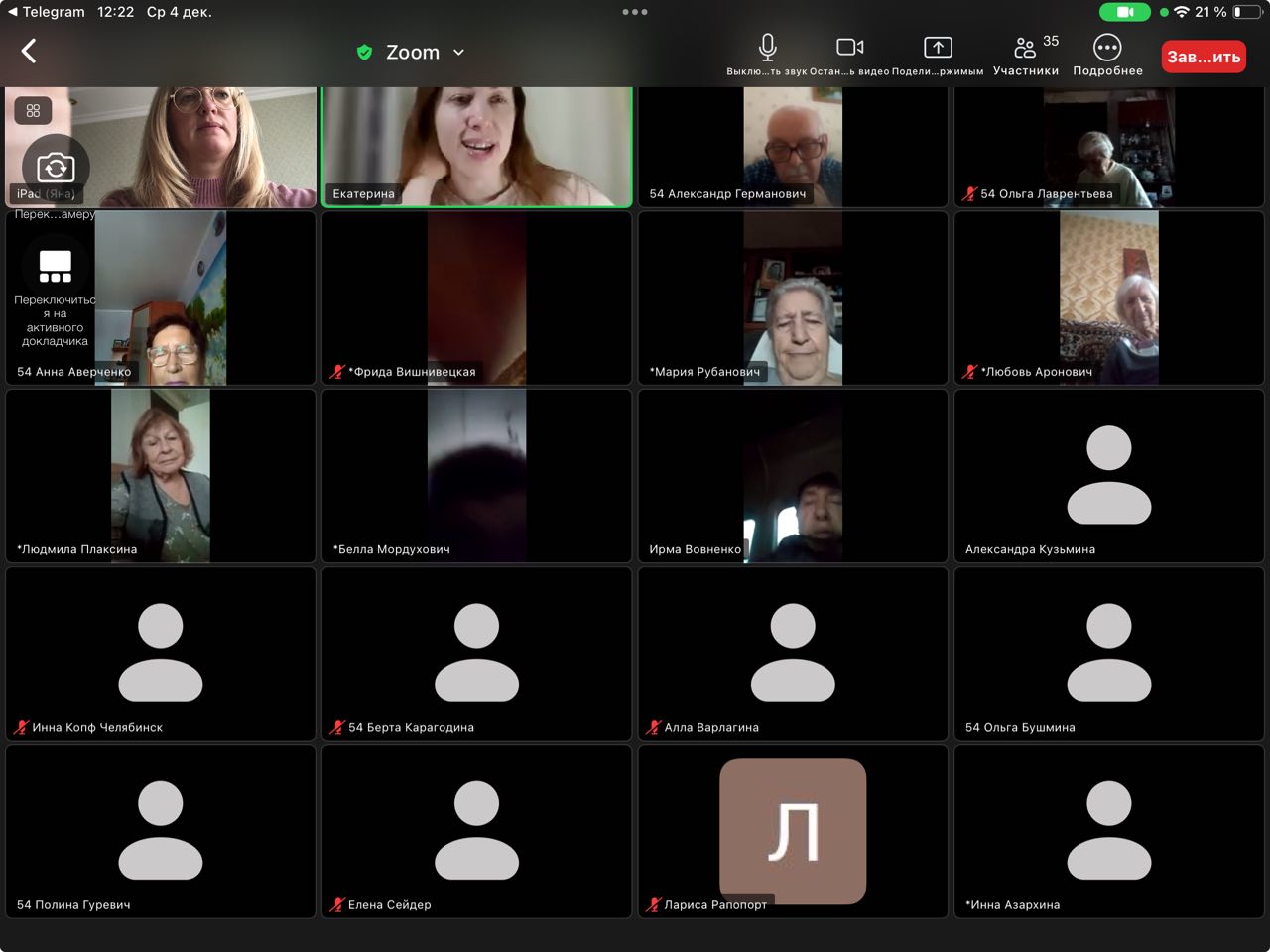Image resolution: width=1270 pixels, height=952 pixels.
Task: Switch to active speaker view
Action: pyautogui.click(x=56, y=266)
